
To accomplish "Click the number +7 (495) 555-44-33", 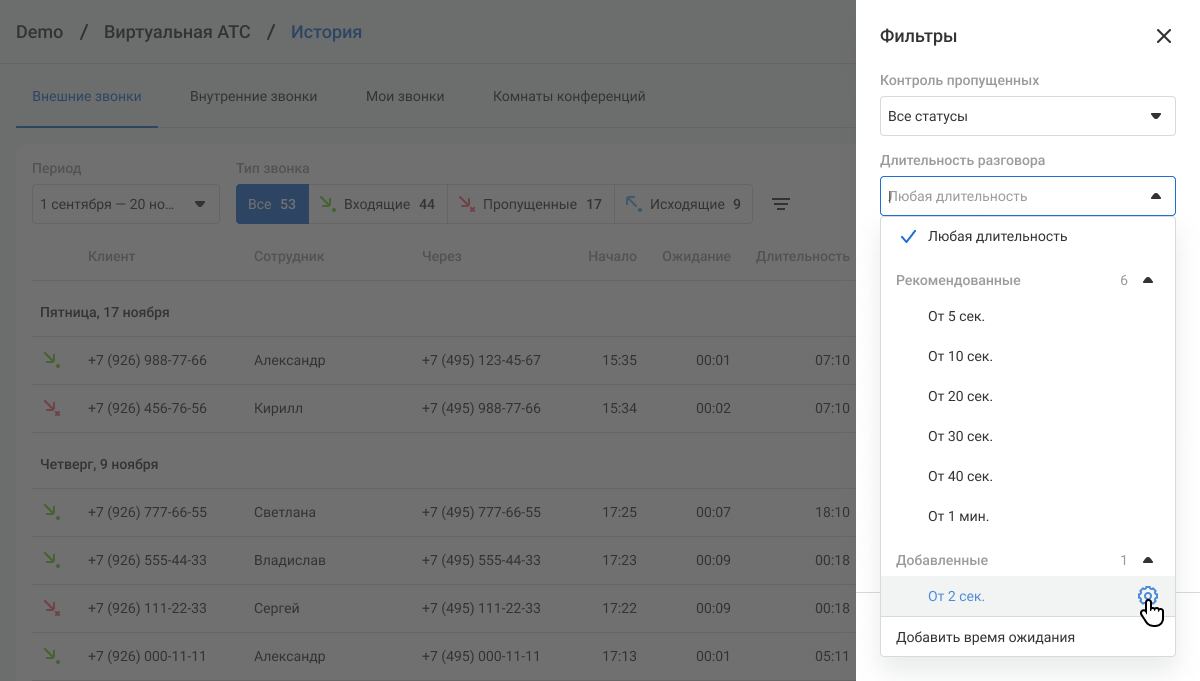I will 481,560.
